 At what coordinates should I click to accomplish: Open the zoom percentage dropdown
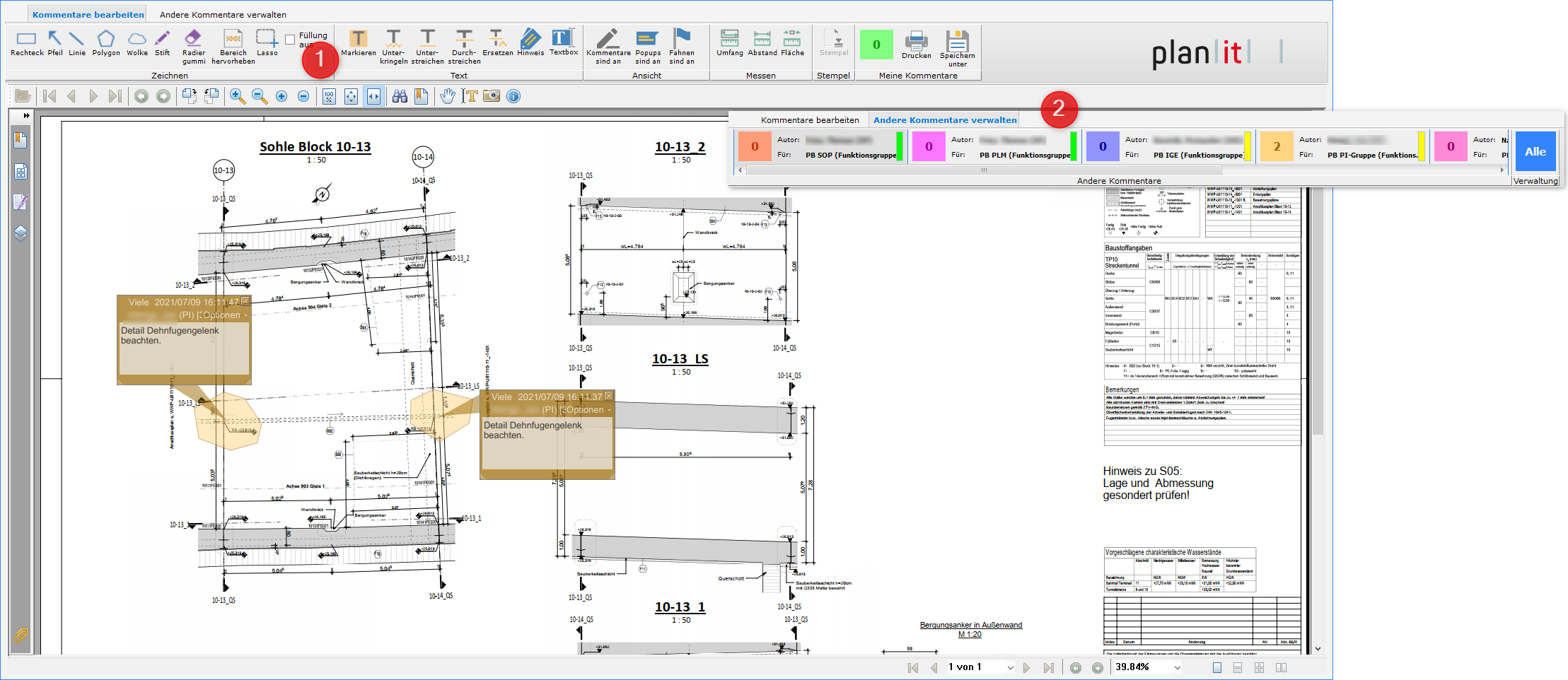[x=1177, y=667]
